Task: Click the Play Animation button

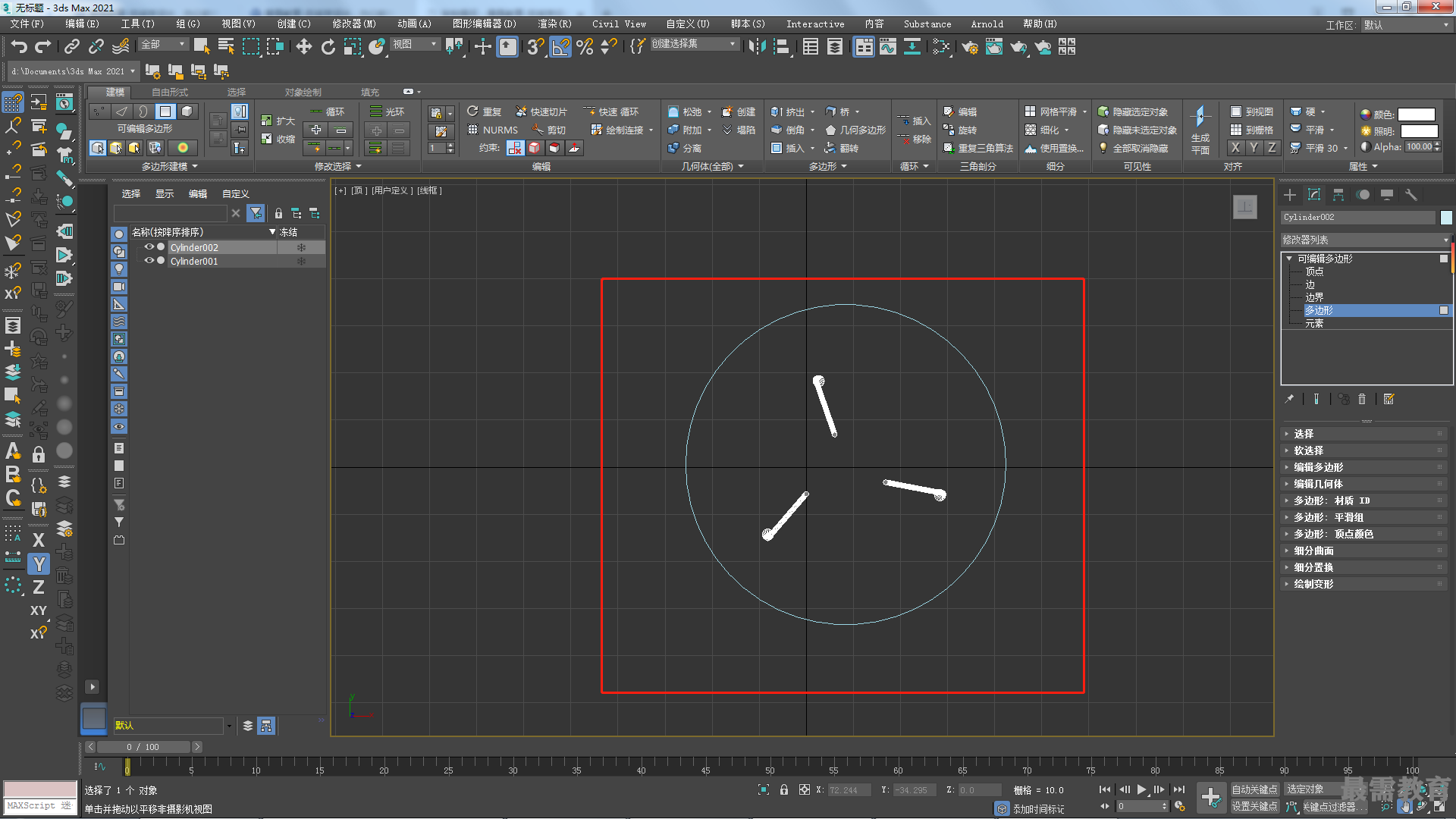Action: (1141, 789)
